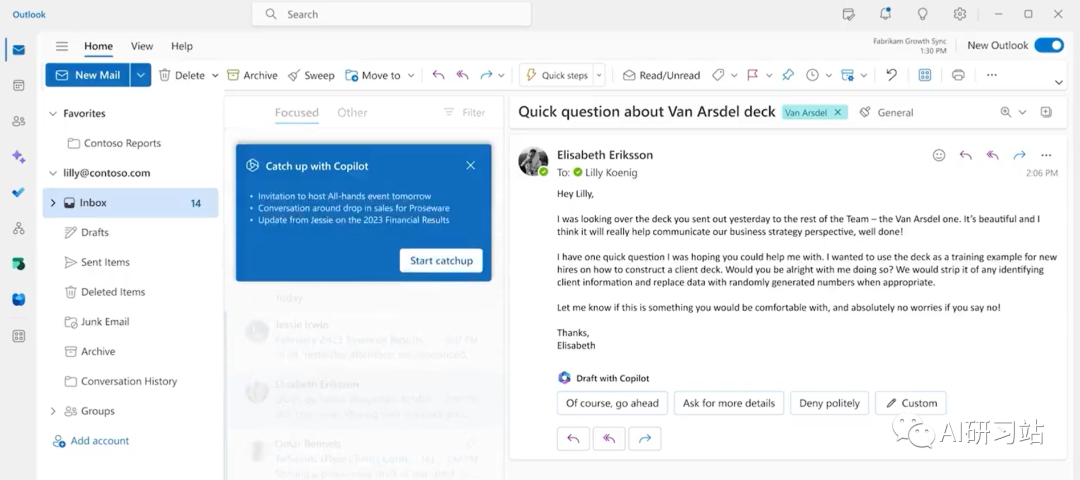
Task: Open the To Do checkmark app icon
Action: pyautogui.click(x=19, y=193)
